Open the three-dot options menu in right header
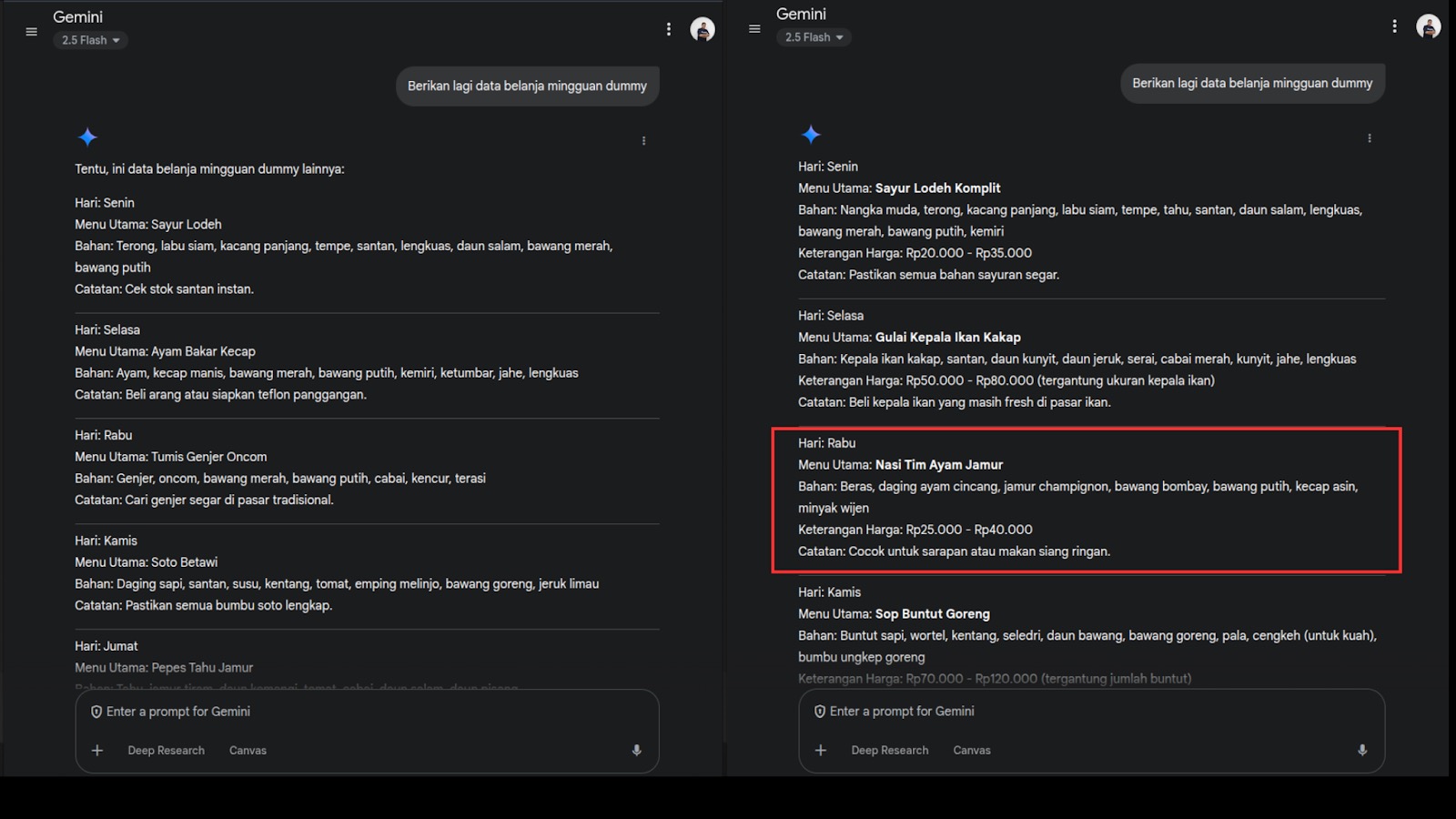The width and height of the screenshot is (1456, 819). 1394,26
